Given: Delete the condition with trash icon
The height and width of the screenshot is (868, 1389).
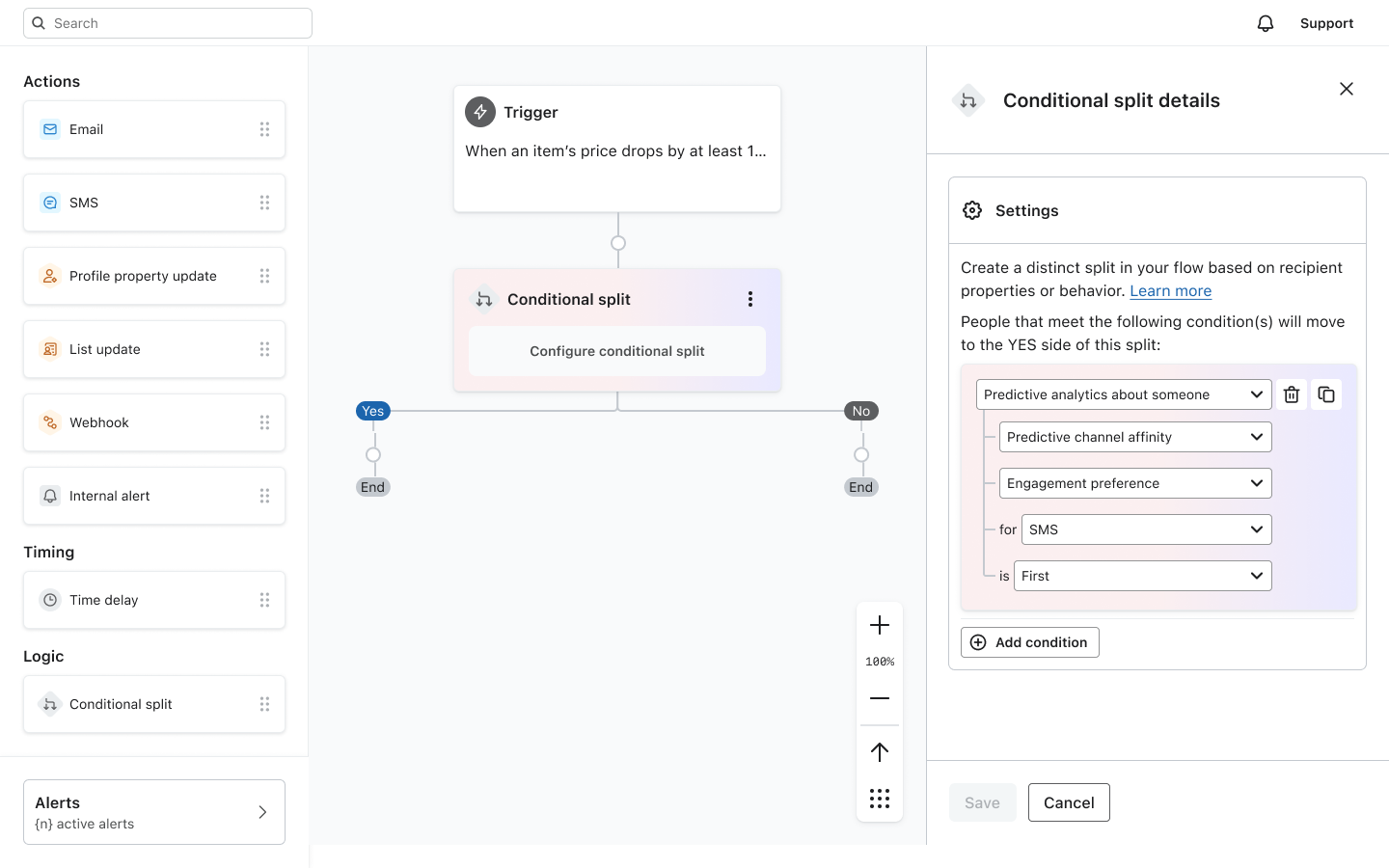Looking at the screenshot, I should pyautogui.click(x=1292, y=394).
